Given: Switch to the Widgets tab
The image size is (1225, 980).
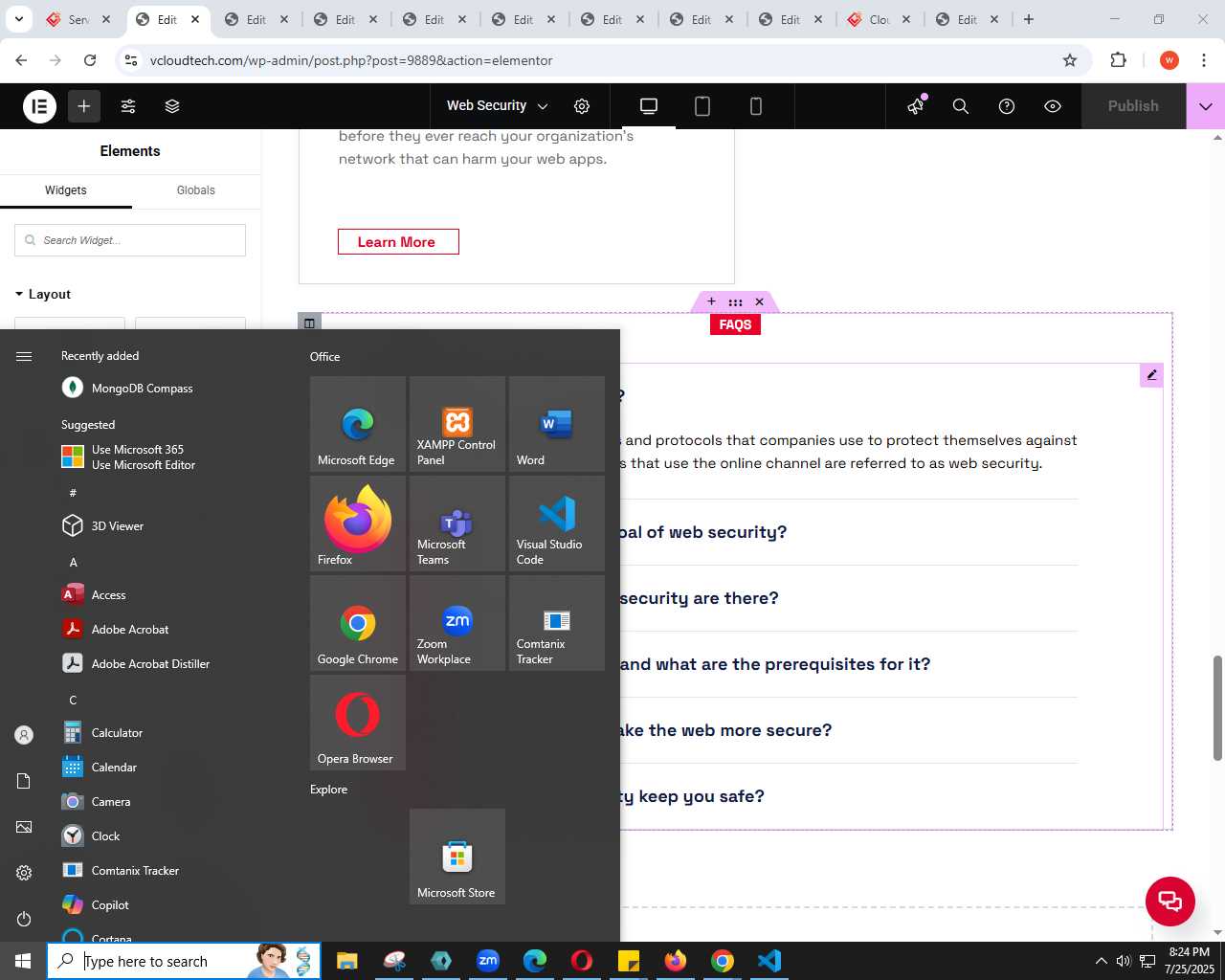Looking at the screenshot, I should (x=66, y=190).
